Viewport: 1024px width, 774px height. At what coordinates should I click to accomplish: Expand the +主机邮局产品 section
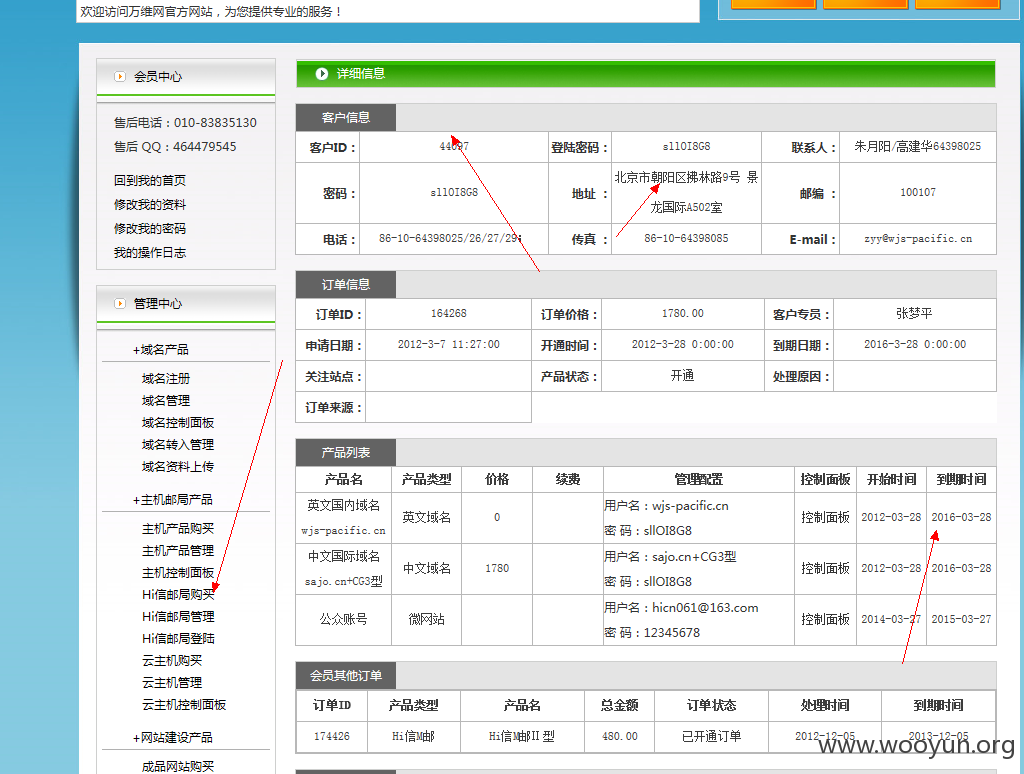click(173, 500)
